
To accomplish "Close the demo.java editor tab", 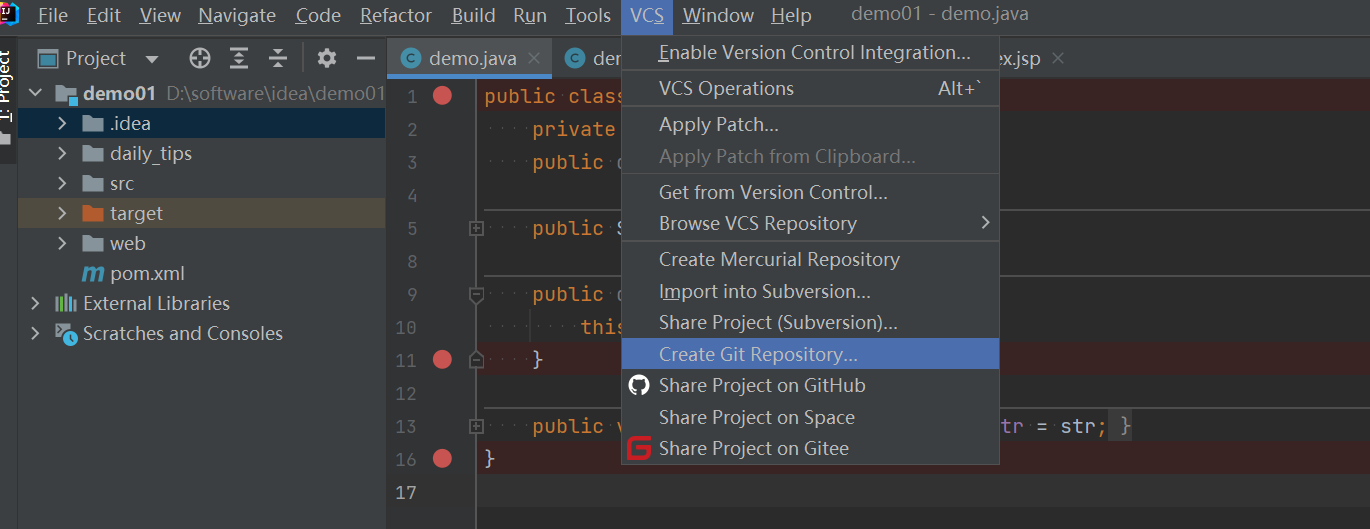I will click(534, 58).
